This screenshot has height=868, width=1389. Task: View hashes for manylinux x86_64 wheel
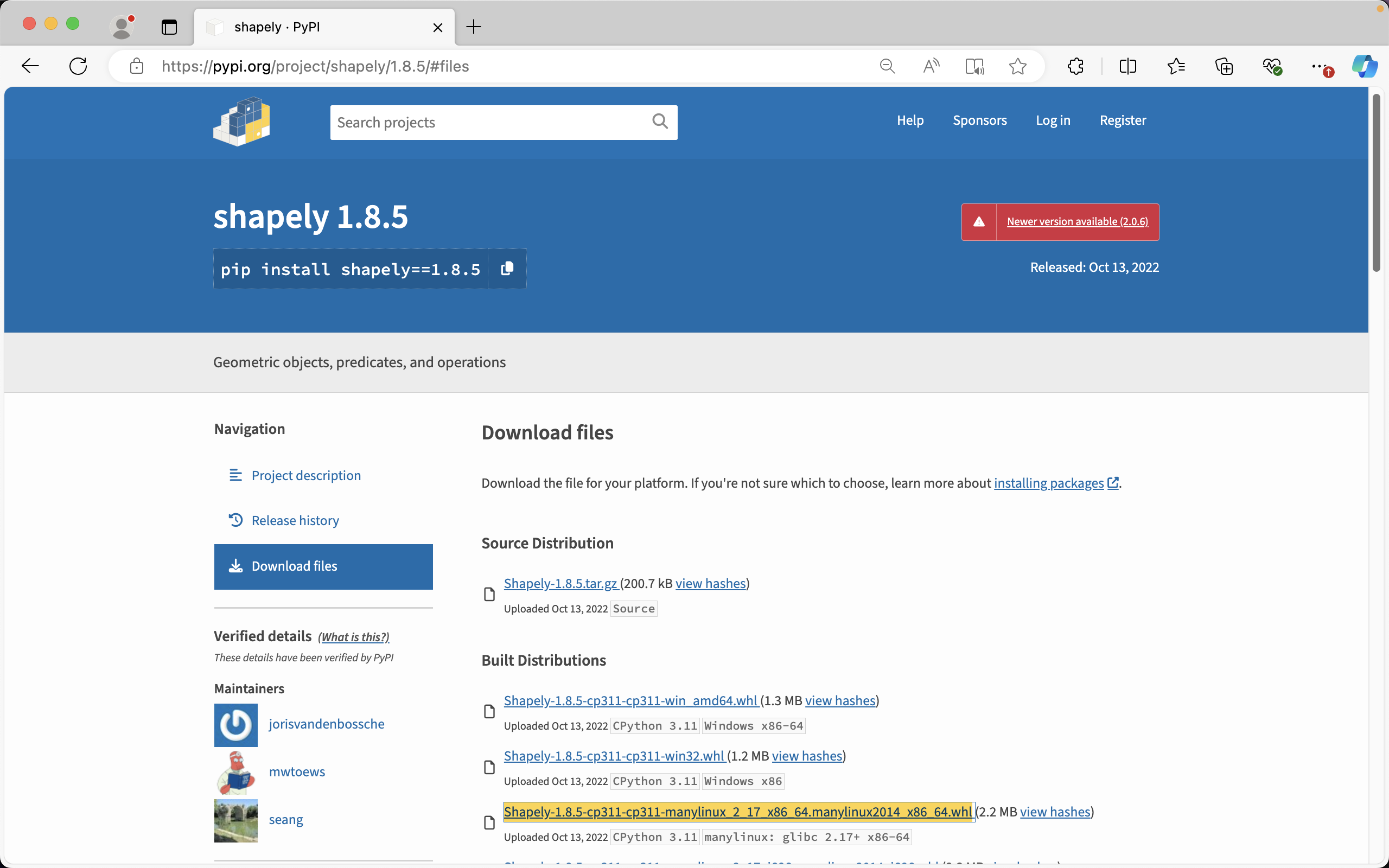(x=1055, y=812)
